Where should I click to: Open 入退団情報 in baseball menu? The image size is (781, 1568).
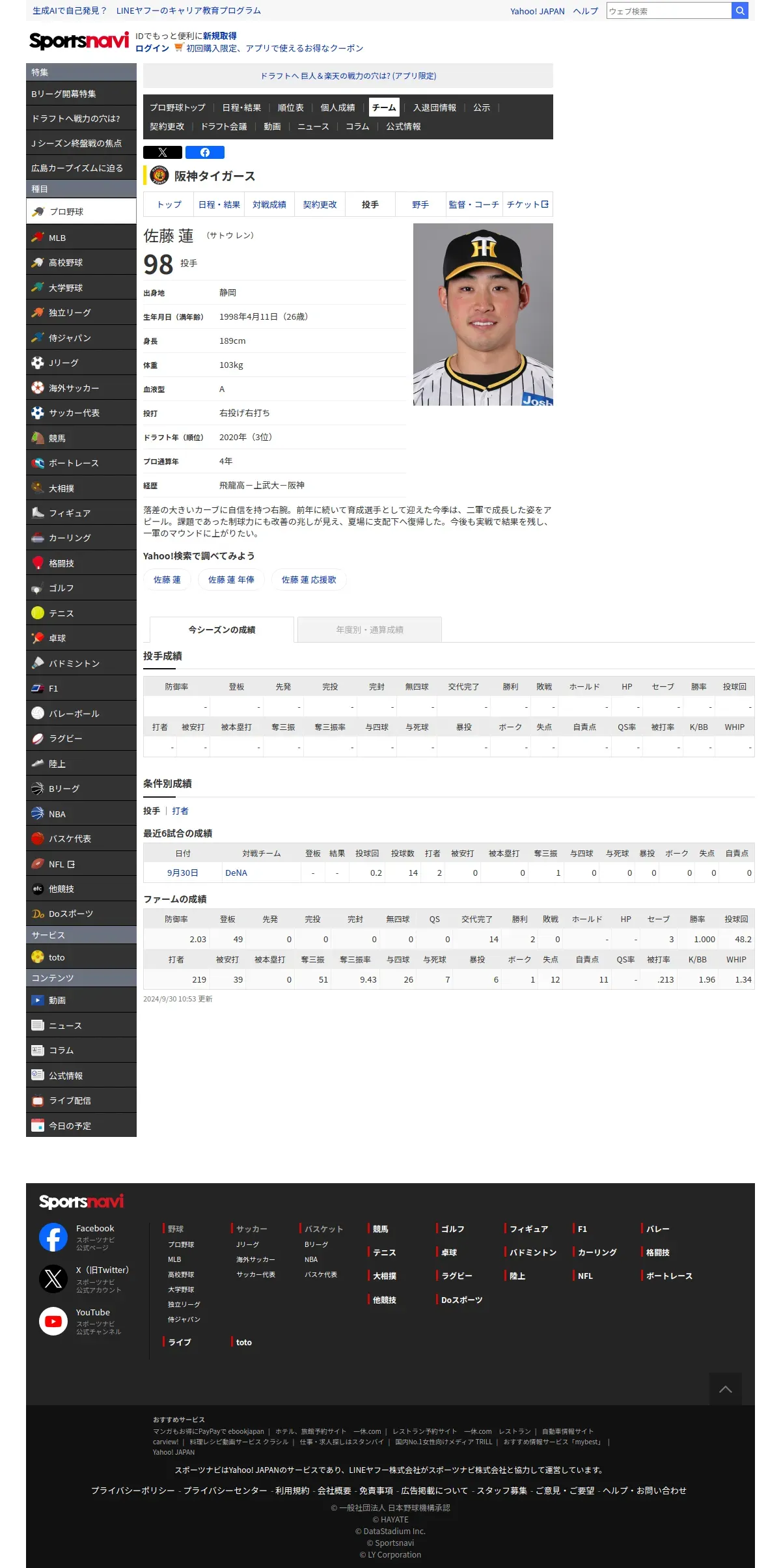click(x=435, y=107)
